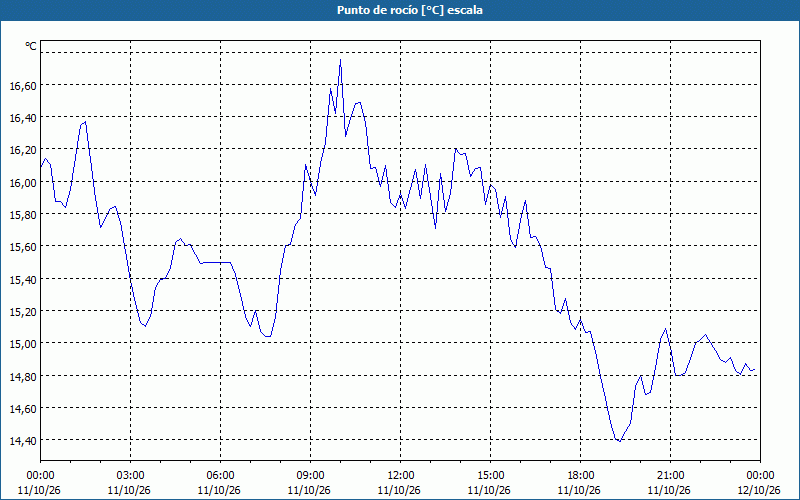This screenshot has width=800, height=500.
Task: Click the '11/10/26' date beneath first 00:00
Action: 39,490
